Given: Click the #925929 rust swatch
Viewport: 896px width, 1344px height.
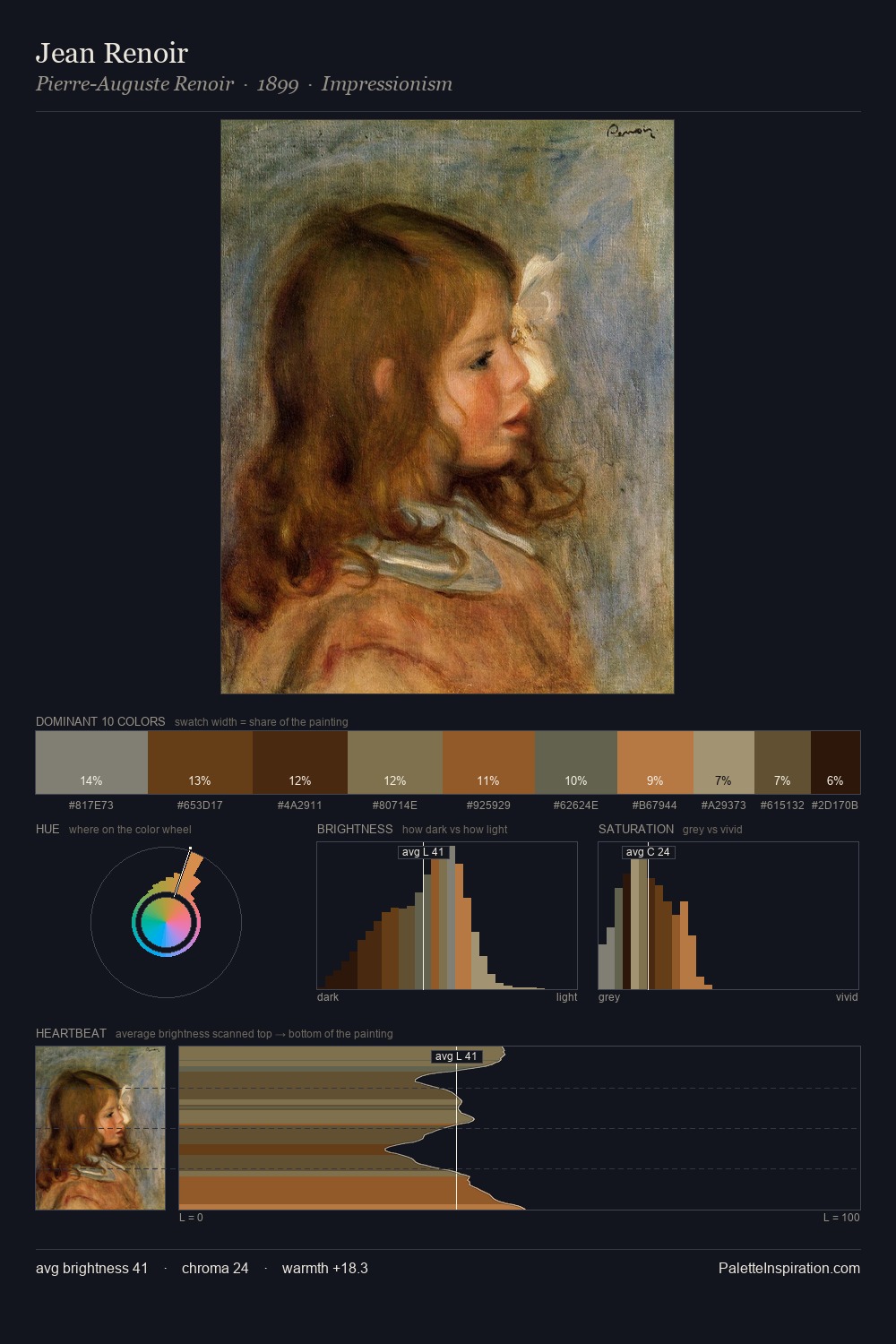Looking at the screenshot, I should (488, 762).
